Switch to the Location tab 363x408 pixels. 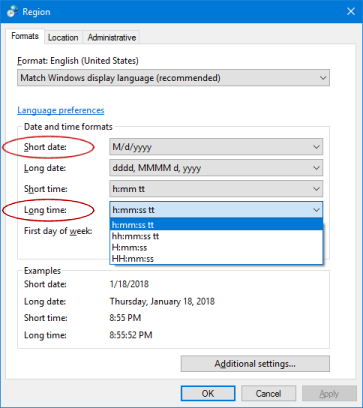tap(63, 38)
